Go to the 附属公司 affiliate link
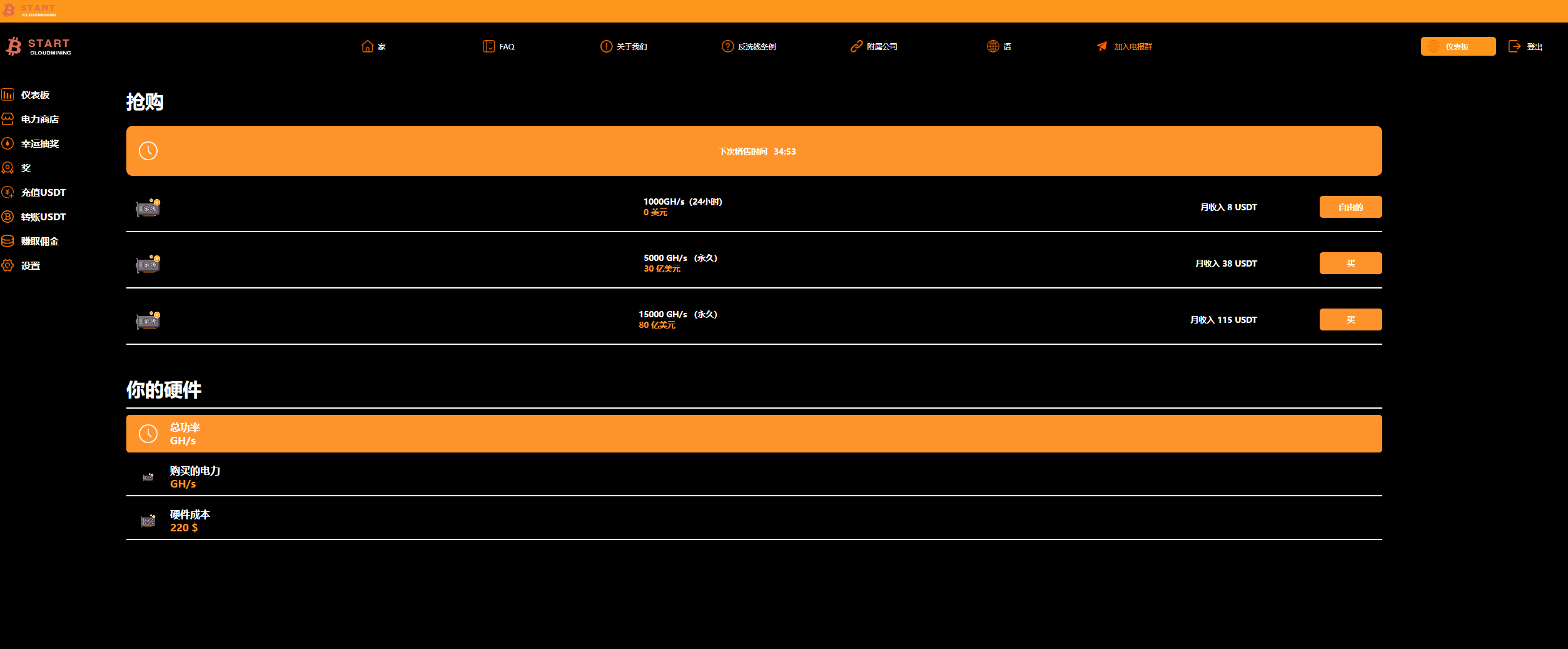Viewport: 1568px width, 649px height. pyautogui.click(x=881, y=47)
